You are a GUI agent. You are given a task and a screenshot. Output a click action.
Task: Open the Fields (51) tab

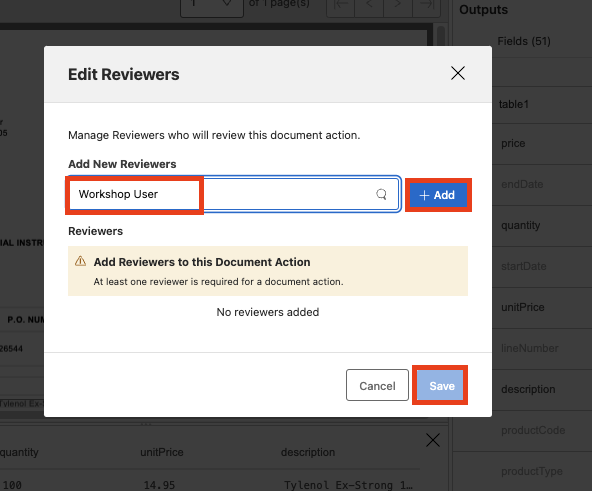pos(524,41)
